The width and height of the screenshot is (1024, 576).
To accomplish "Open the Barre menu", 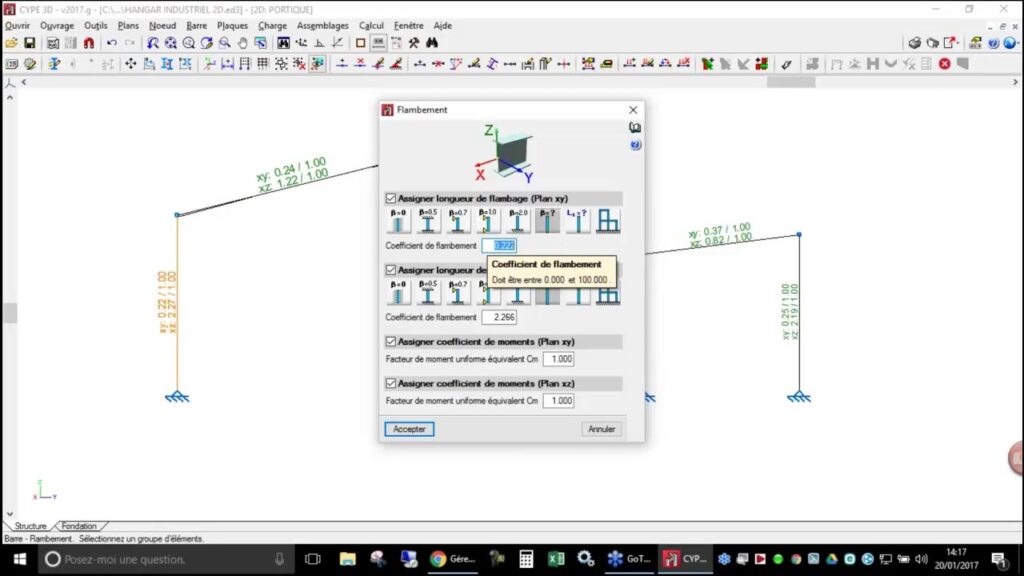I will [196, 25].
